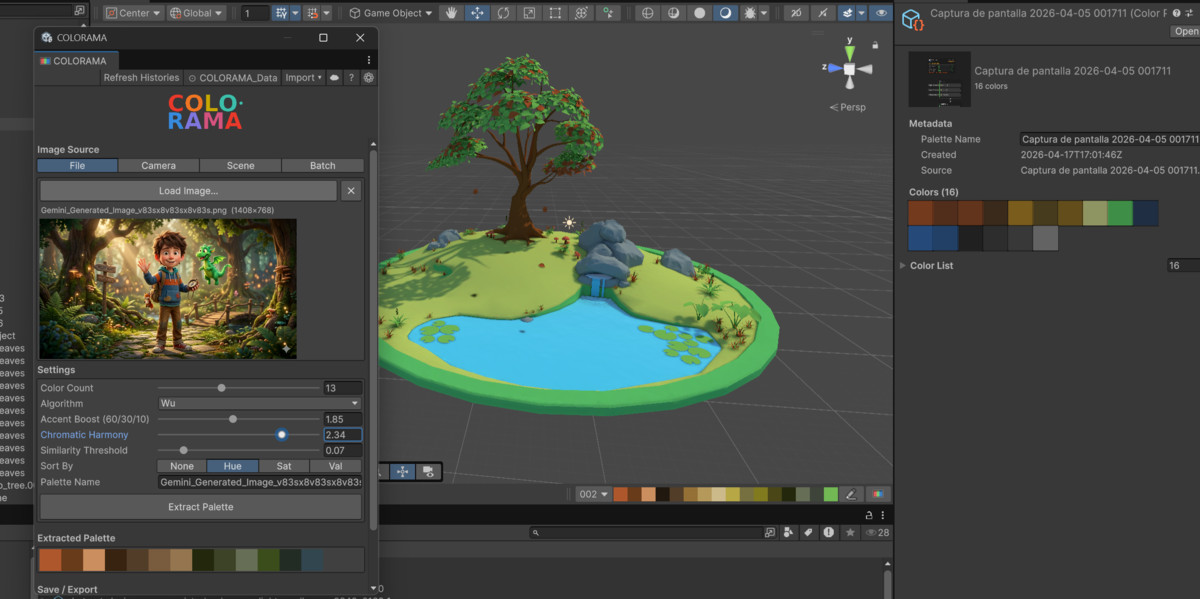The height and width of the screenshot is (599, 1200).
Task: Set Sort By to None
Action: tap(182, 466)
